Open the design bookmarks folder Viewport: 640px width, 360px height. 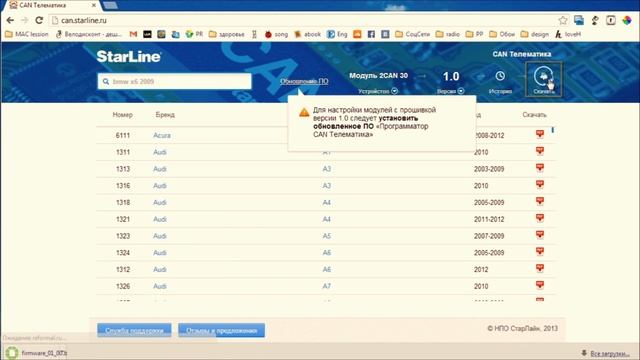coord(535,34)
